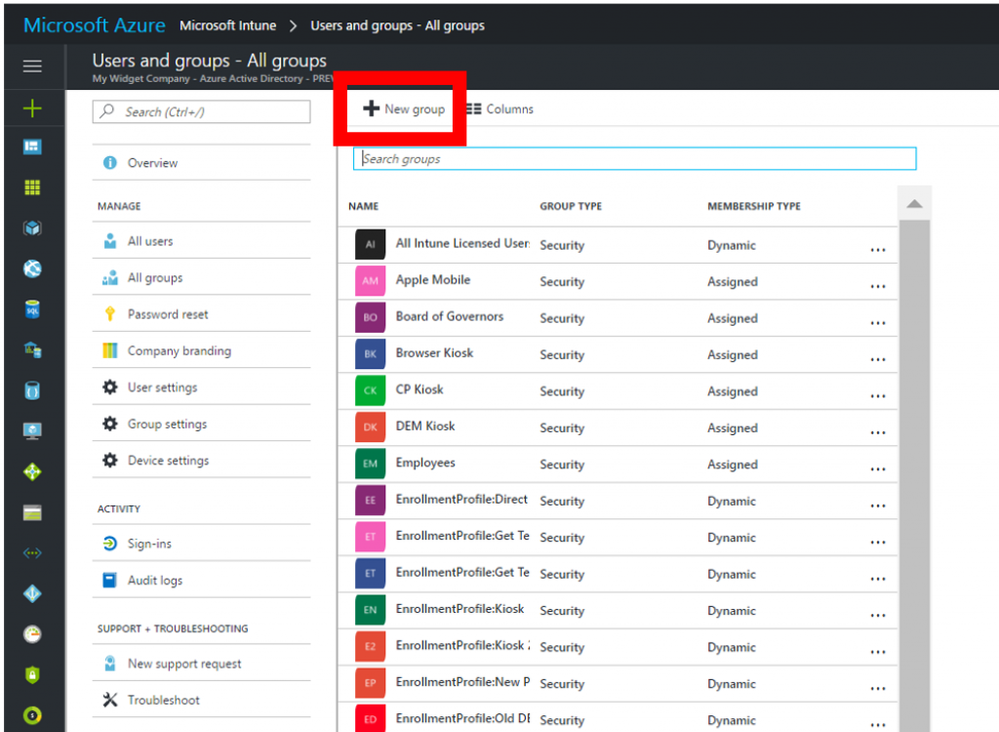The width and height of the screenshot is (999, 732).
Task: Click the cube Resource groups icon
Action: (32, 228)
